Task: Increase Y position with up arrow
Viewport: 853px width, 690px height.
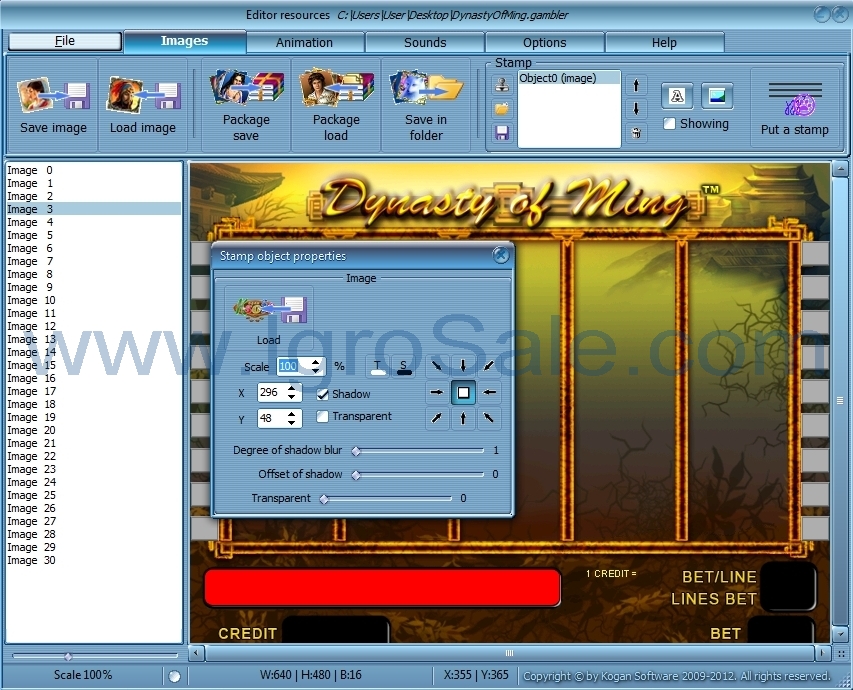Action: [293, 413]
